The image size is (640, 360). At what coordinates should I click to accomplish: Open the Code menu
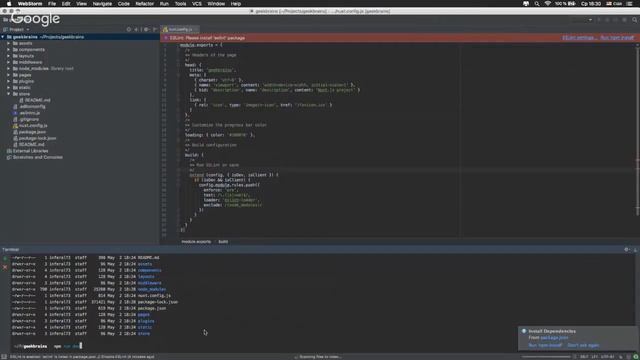[x=124, y=4]
